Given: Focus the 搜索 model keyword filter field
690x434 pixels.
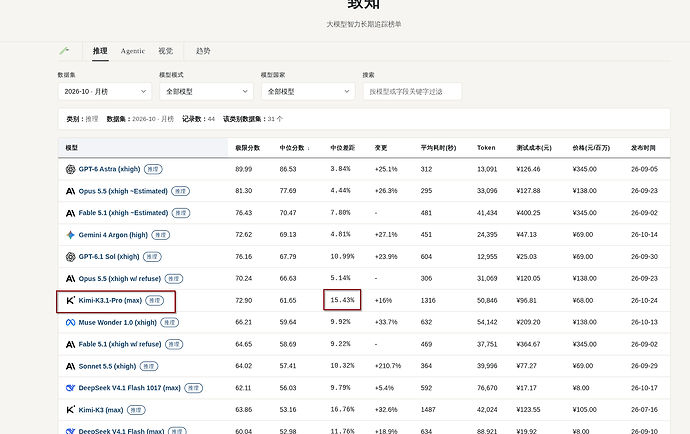Looking at the screenshot, I should pos(412,92).
